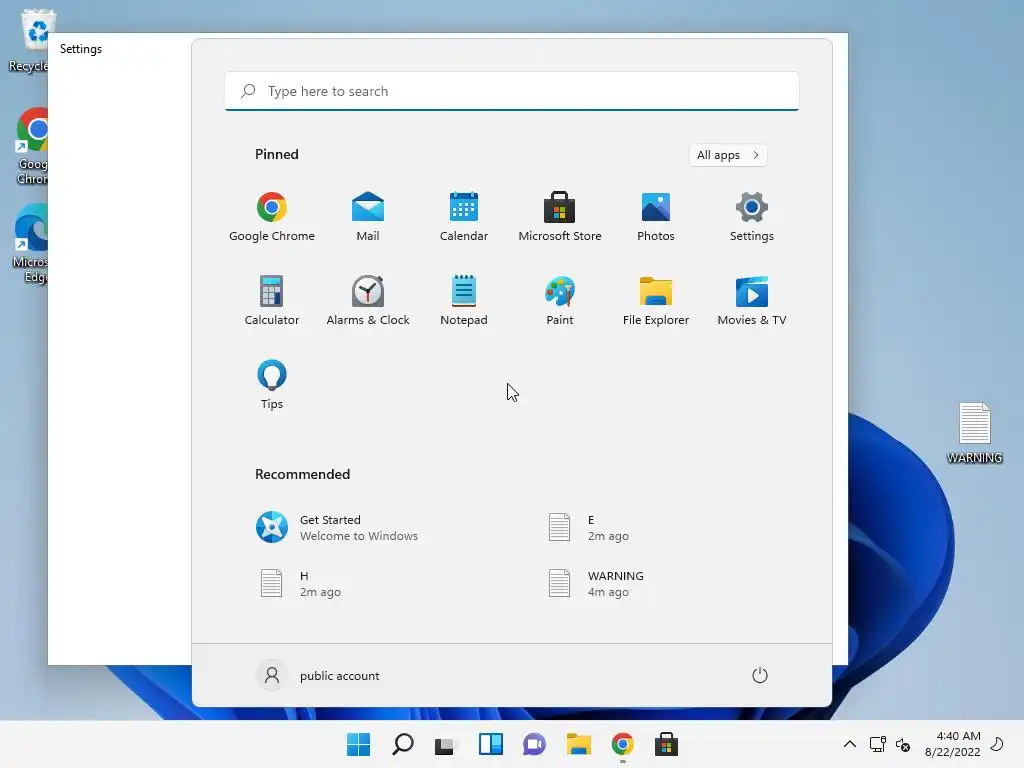
Task: Open Task View on the taskbar
Action: click(445, 744)
